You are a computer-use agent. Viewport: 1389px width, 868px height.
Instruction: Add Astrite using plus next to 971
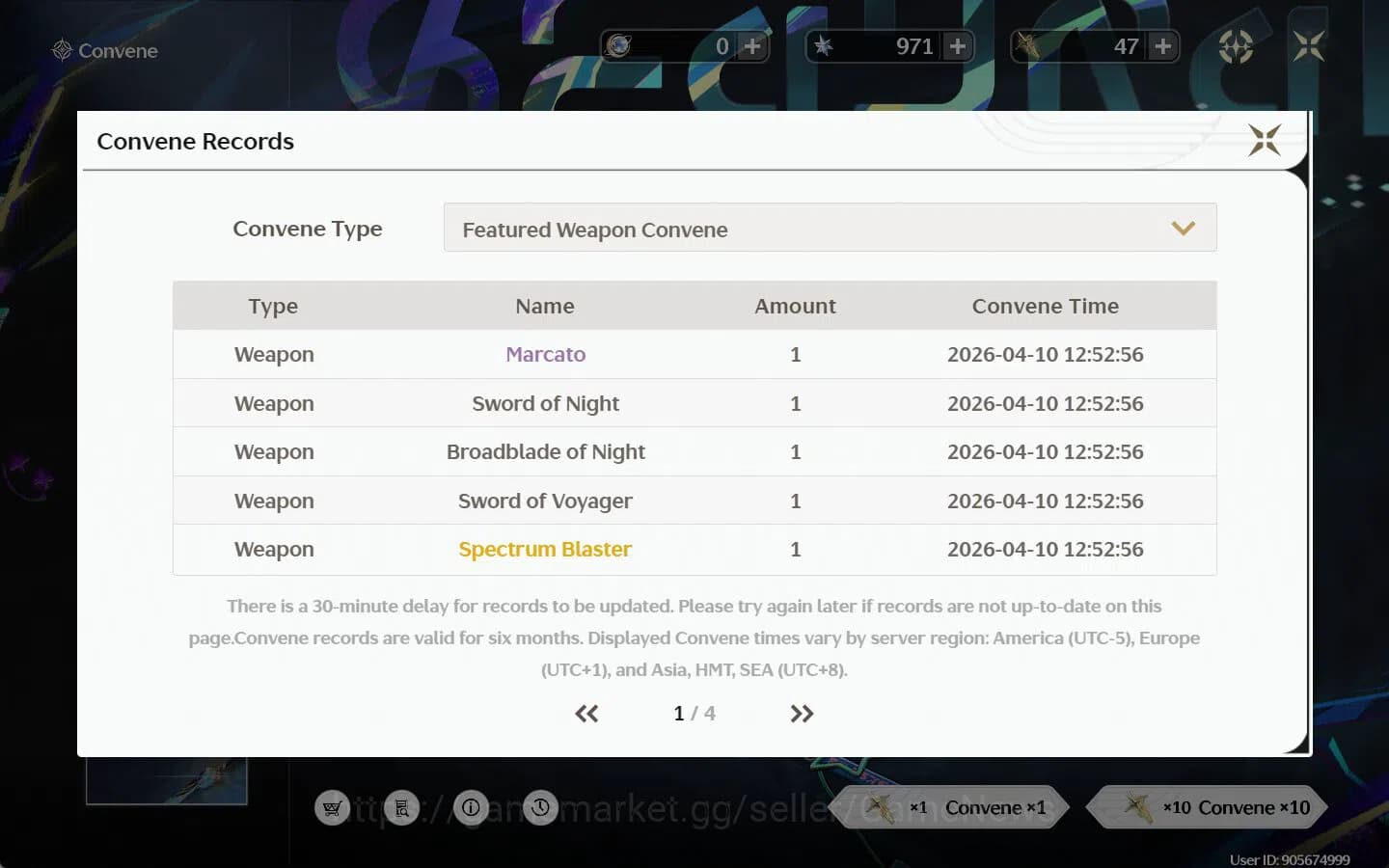coord(957,46)
